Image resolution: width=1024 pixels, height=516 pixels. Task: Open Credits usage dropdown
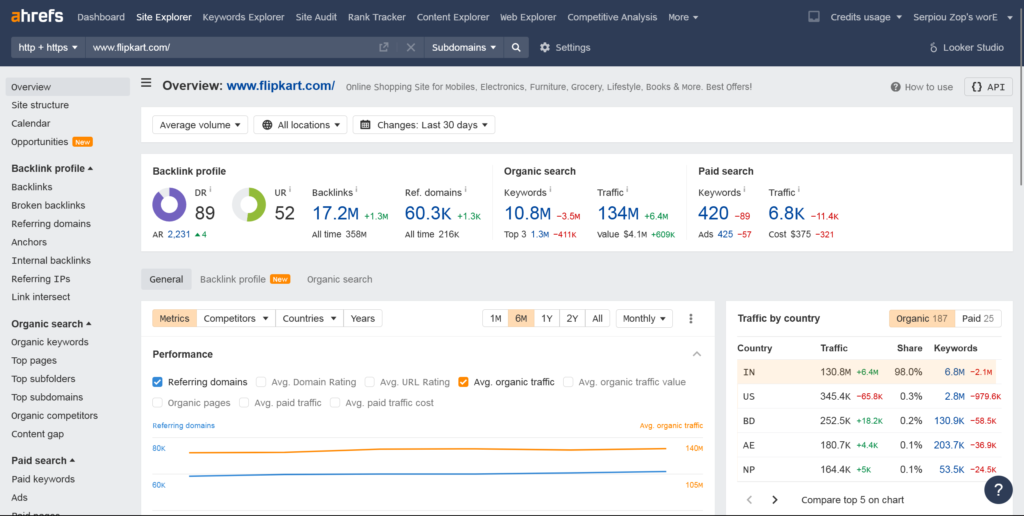point(866,17)
